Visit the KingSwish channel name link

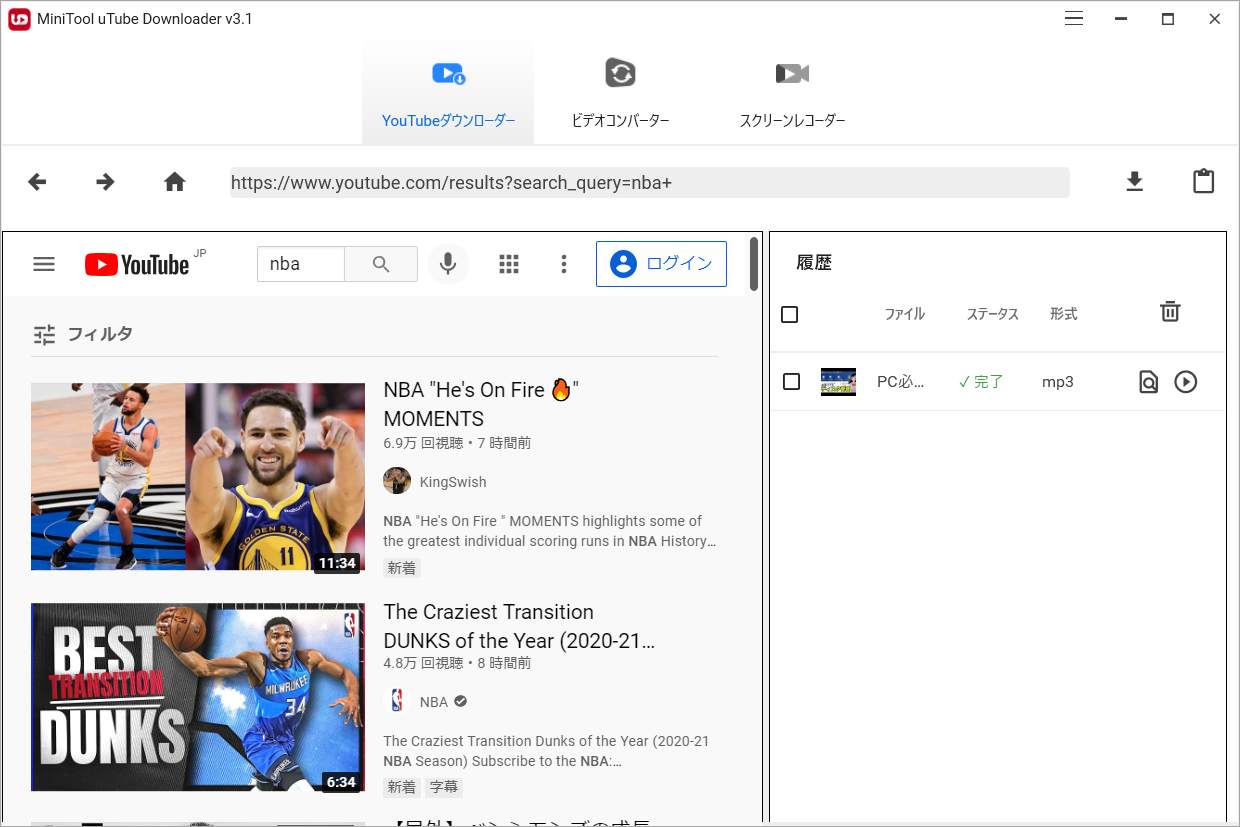click(x=453, y=482)
